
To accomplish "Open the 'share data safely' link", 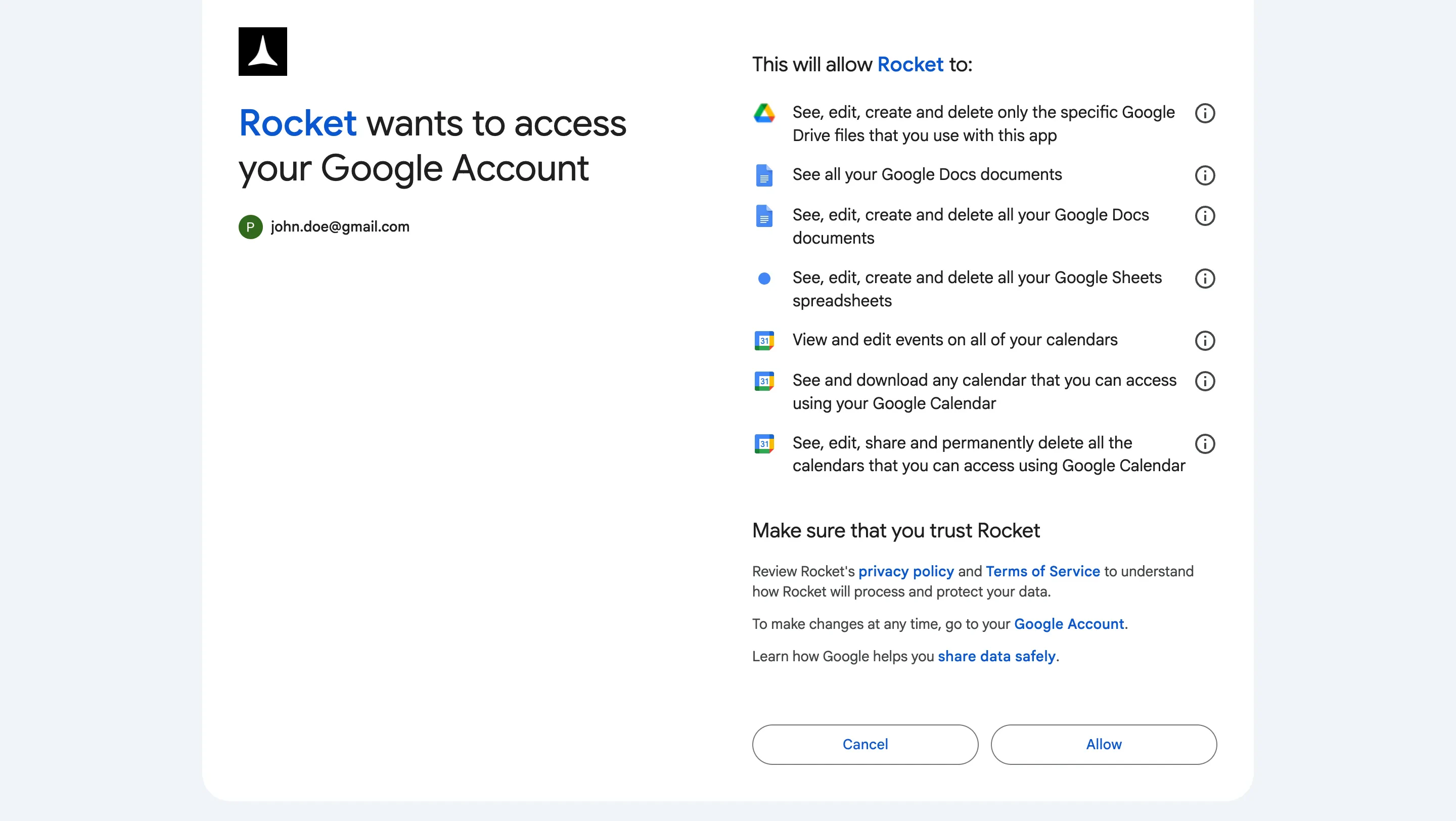I will [996, 656].
